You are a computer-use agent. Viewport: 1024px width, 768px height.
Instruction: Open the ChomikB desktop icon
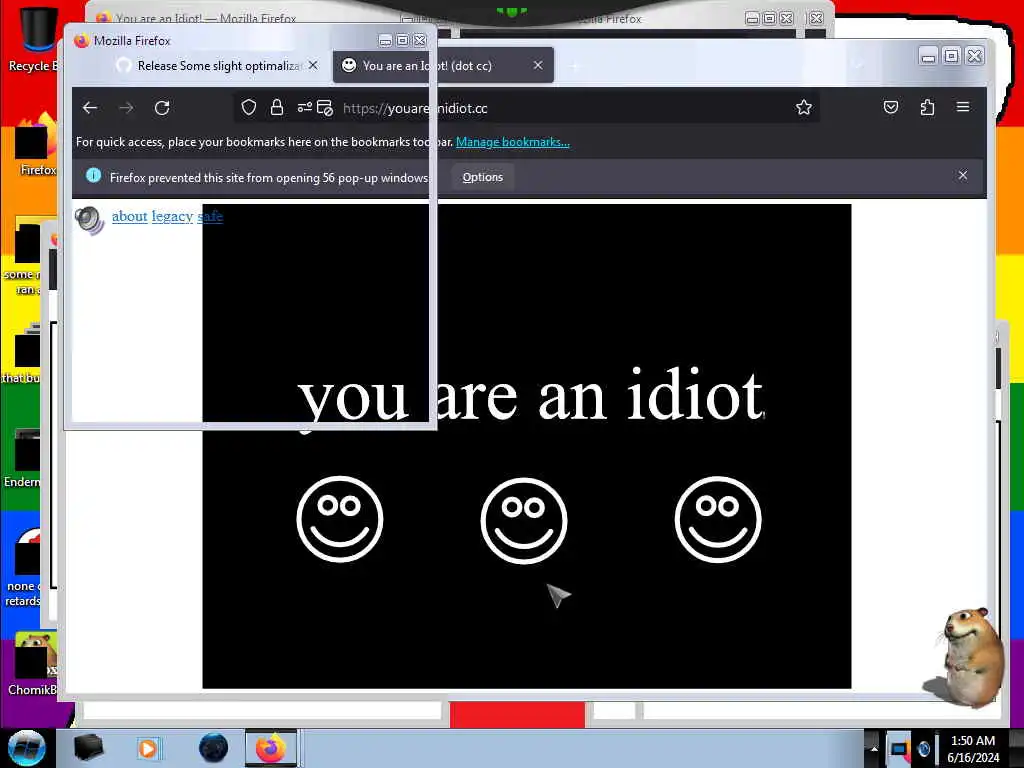tap(34, 664)
